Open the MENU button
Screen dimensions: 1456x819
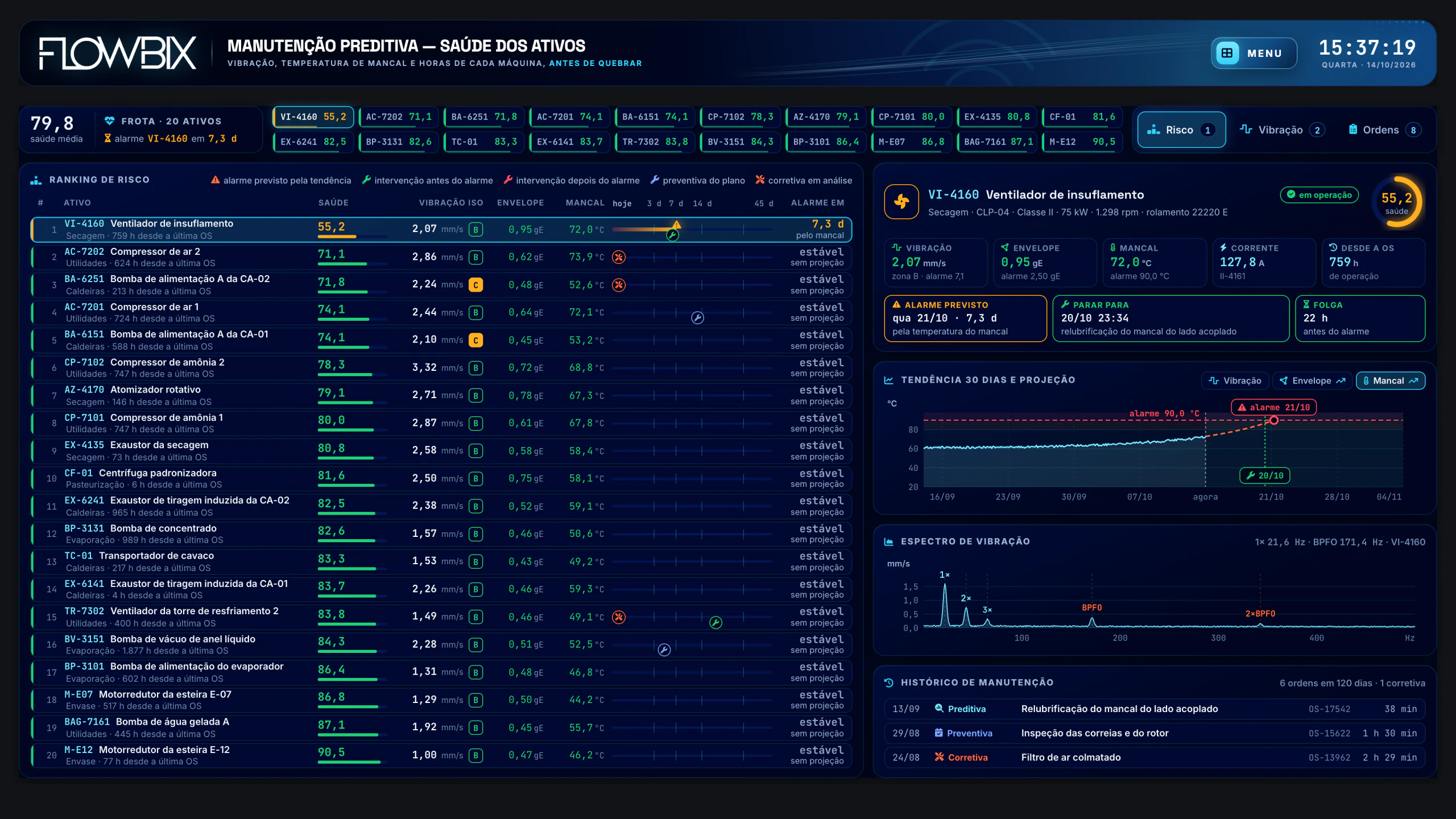point(1254,53)
